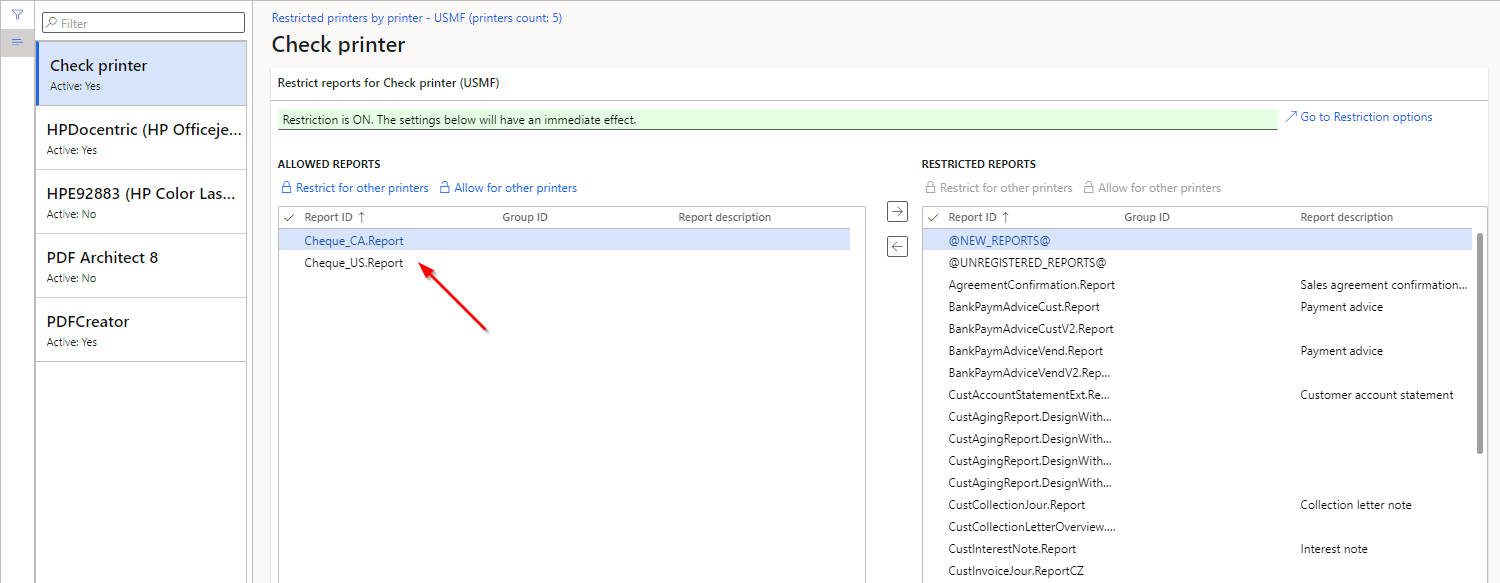Move report to restricted with right arrow

[x=897, y=211]
